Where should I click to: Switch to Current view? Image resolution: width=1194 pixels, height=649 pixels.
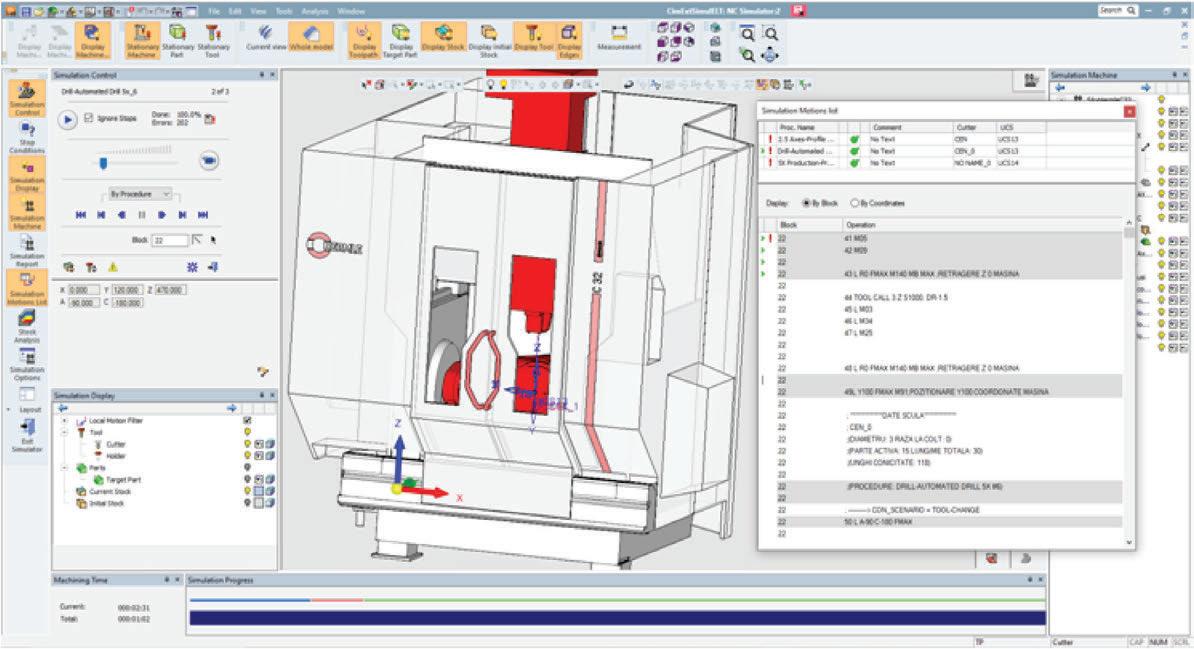tap(266, 38)
